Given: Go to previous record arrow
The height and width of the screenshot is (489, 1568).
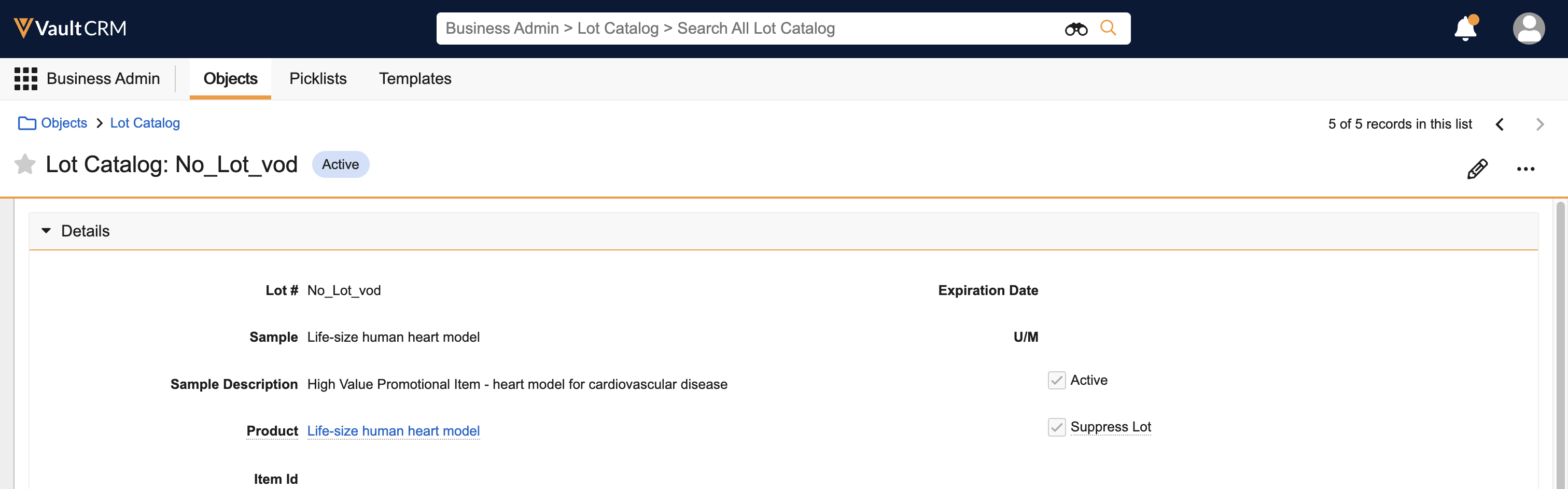Looking at the screenshot, I should point(1500,124).
